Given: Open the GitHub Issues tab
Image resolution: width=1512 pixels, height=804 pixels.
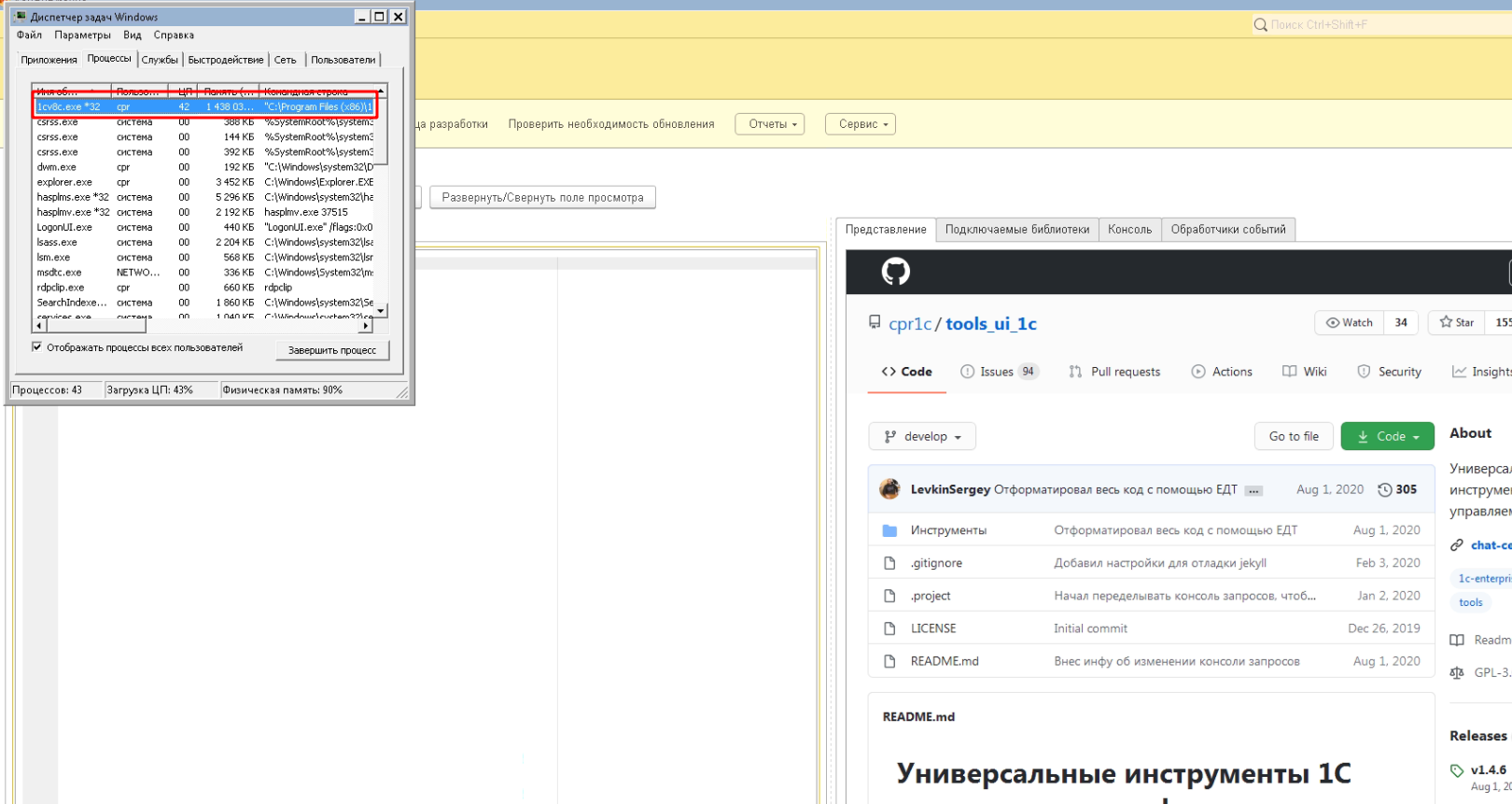Looking at the screenshot, I should click(x=999, y=372).
